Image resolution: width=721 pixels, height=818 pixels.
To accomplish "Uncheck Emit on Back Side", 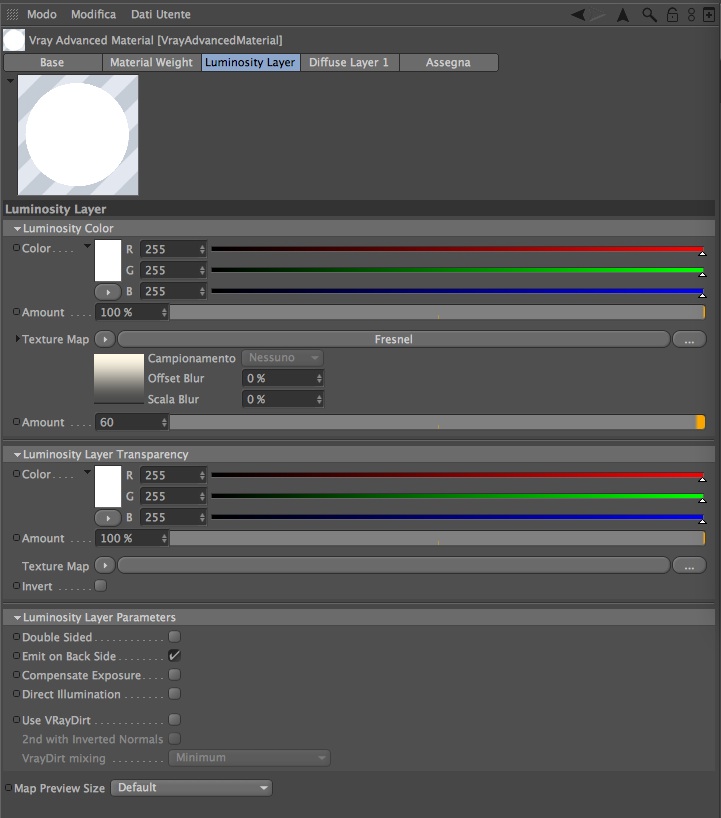I will [175, 656].
